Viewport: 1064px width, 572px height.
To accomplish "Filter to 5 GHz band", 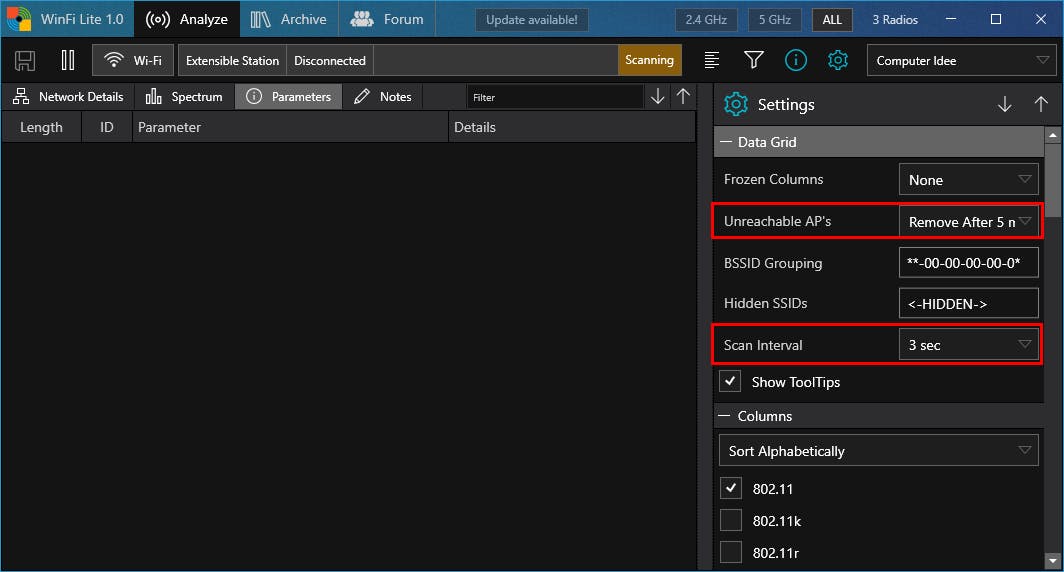I will (775, 20).
